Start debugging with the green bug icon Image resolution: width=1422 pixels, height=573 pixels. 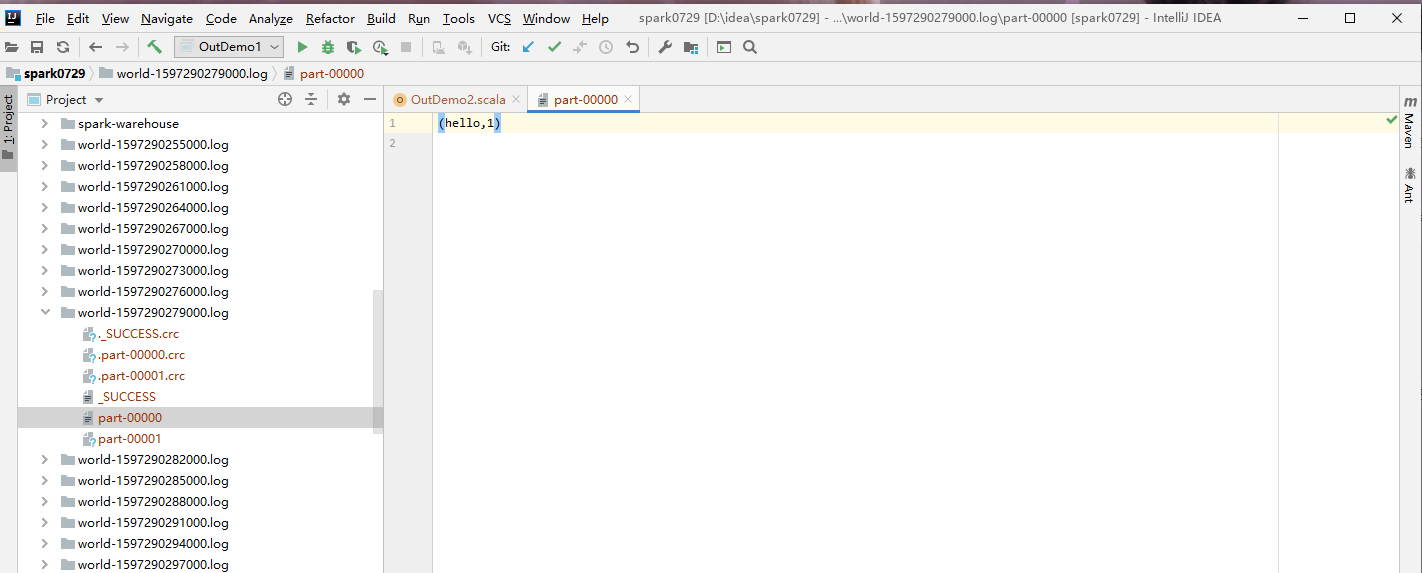328,47
